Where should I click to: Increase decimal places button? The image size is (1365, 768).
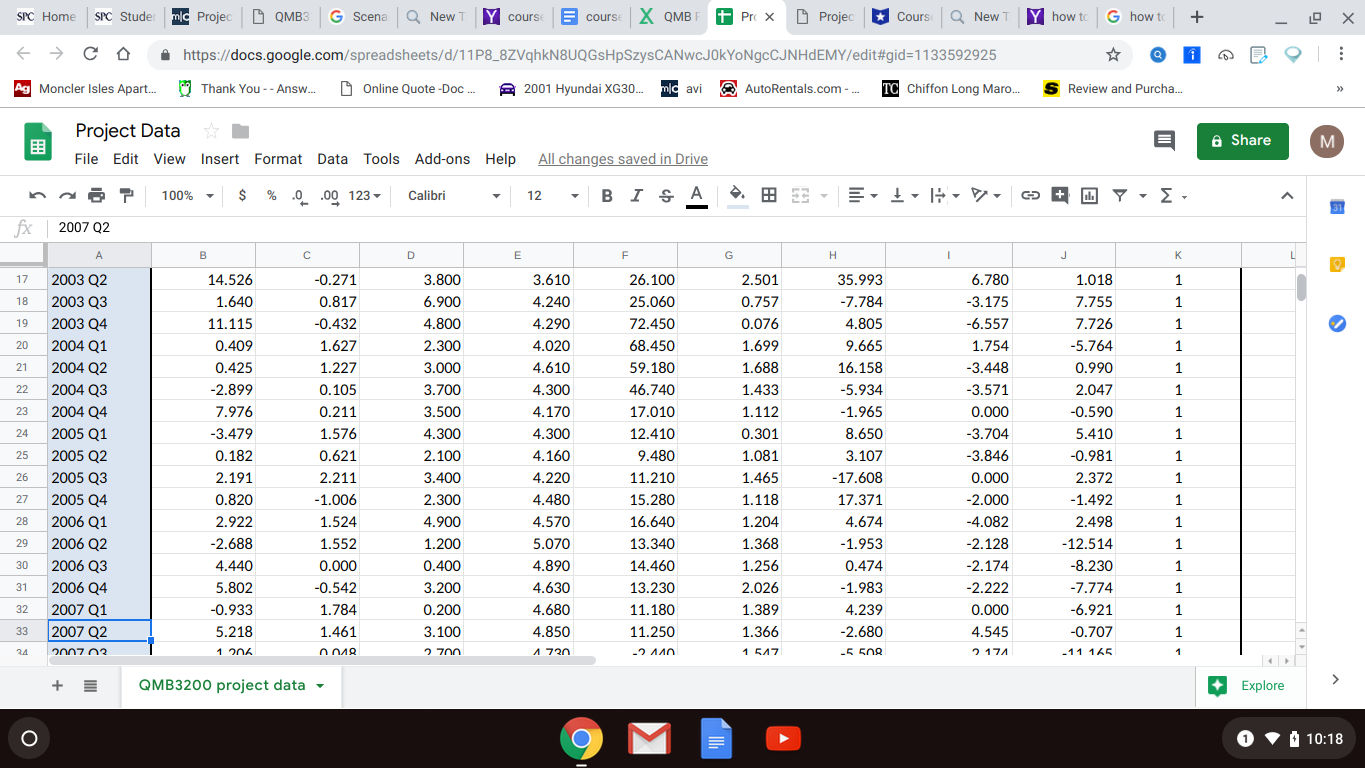coord(328,196)
